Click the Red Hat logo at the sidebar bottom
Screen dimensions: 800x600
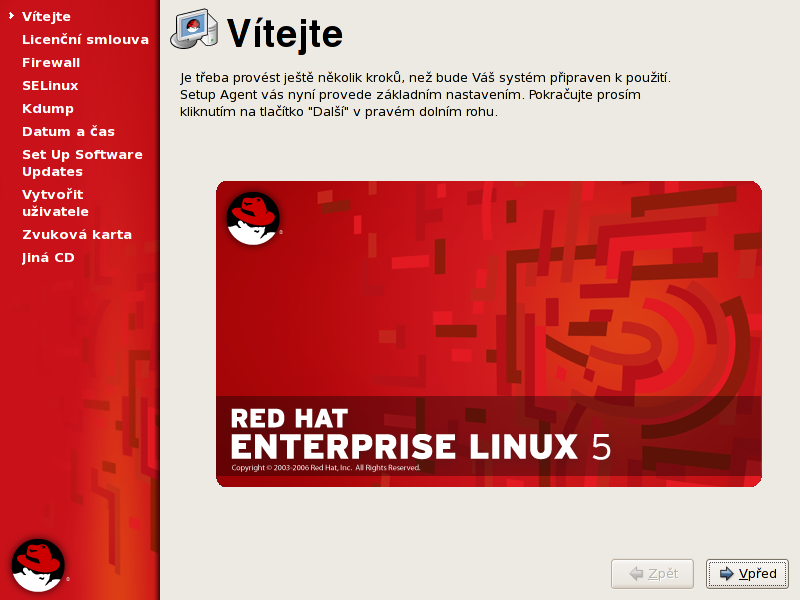[x=38, y=564]
